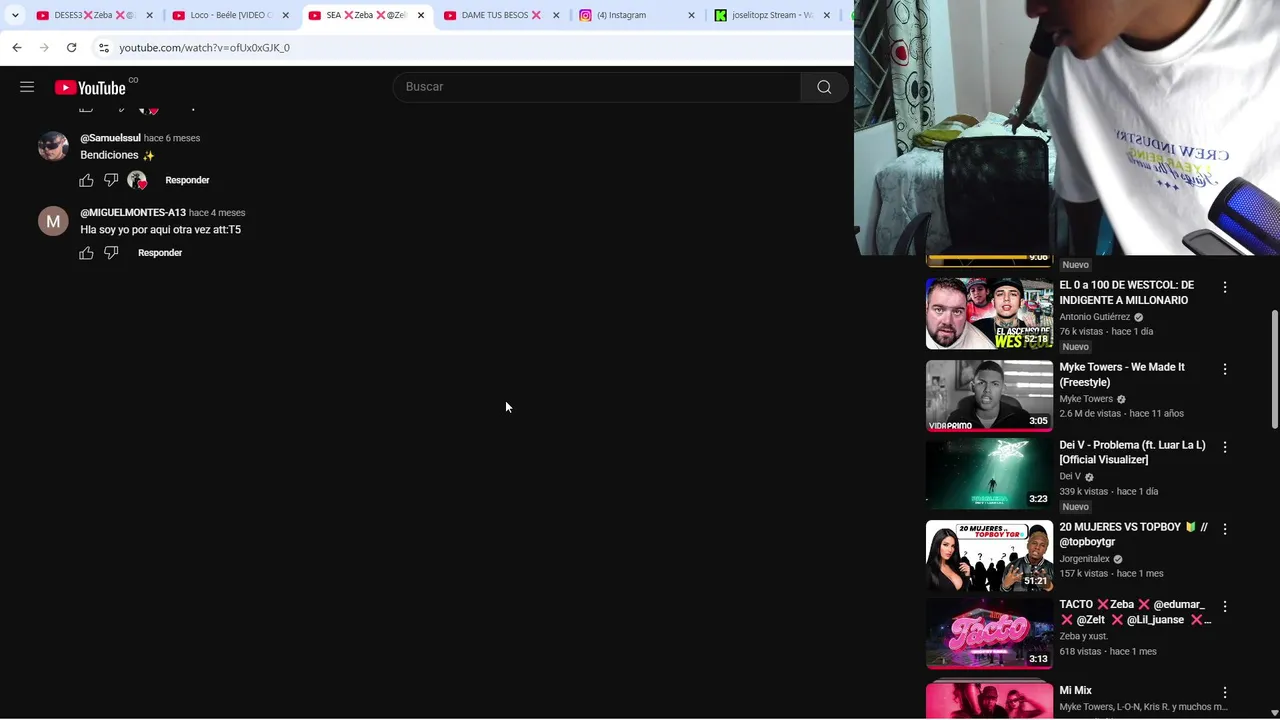Viewport: 1280px width, 720px height.
Task: Open options menu for WESTCOL video
Action: click(x=1225, y=287)
